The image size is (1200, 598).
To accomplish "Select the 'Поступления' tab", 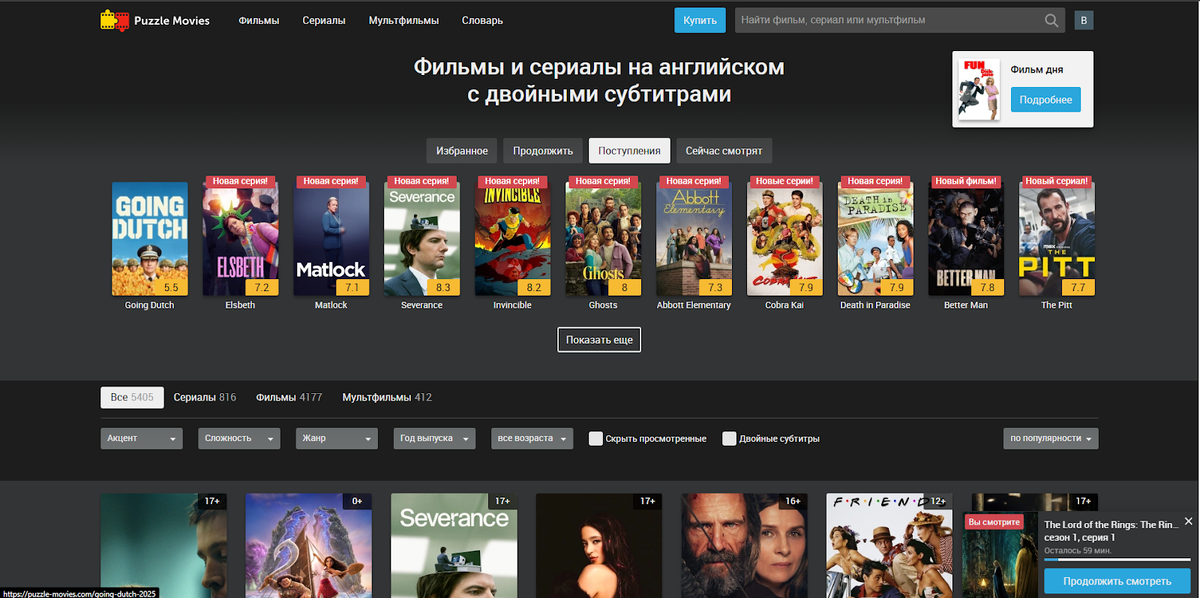I will [x=629, y=151].
